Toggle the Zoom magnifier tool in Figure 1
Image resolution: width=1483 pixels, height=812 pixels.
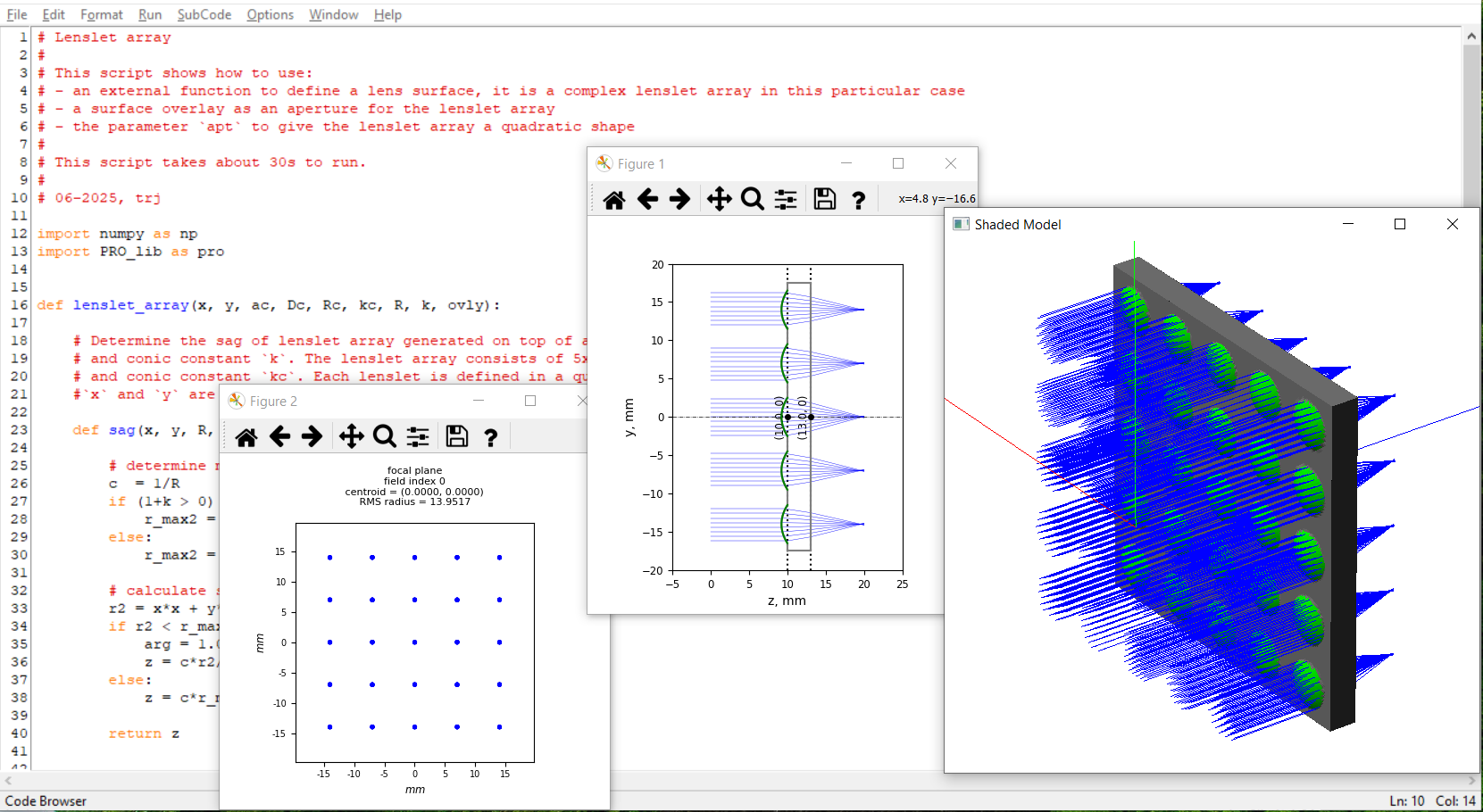click(753, 199)
